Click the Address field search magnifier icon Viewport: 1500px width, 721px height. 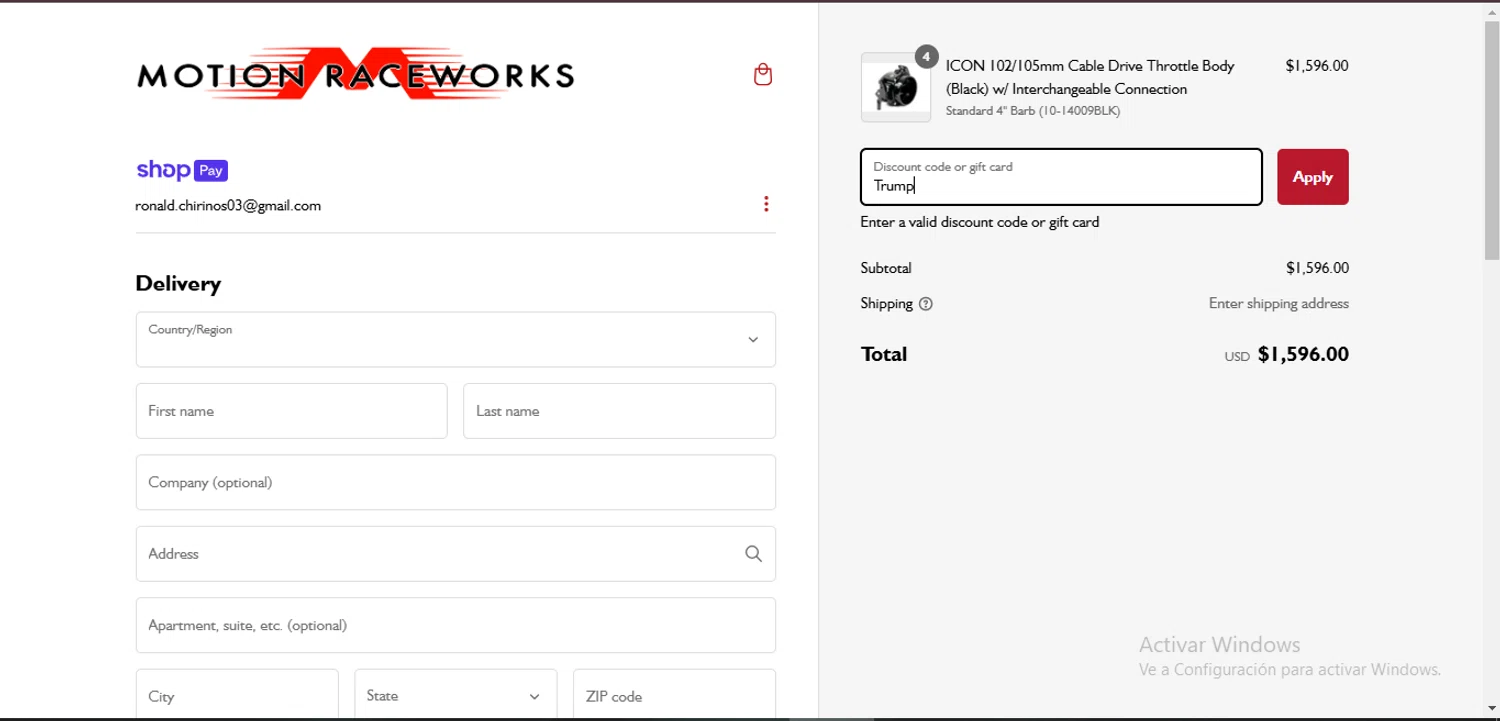753,554
